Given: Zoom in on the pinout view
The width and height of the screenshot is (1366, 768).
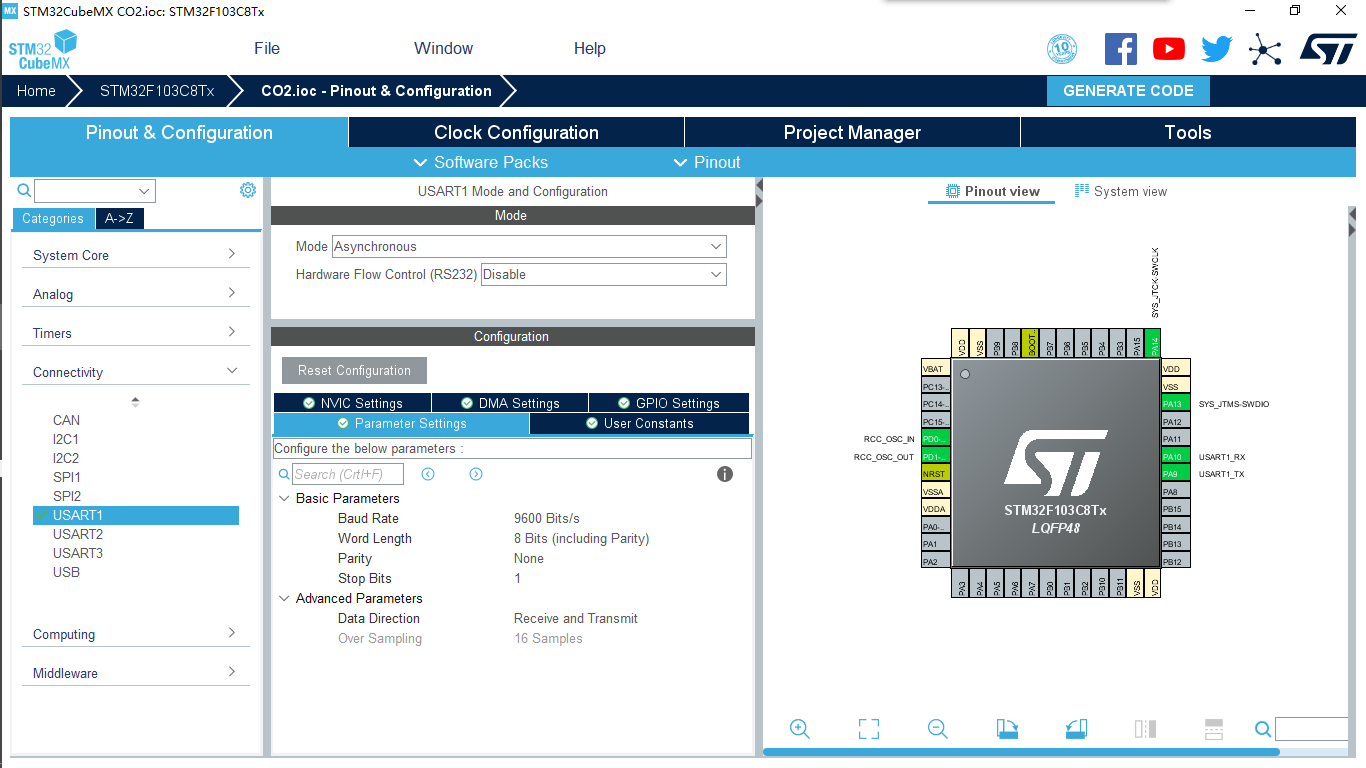Looking at the screenshot, I should [799, 729].
